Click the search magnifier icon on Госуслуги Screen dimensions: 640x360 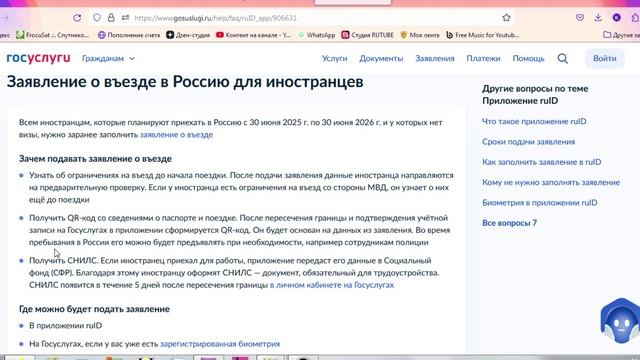pos(563,58)
